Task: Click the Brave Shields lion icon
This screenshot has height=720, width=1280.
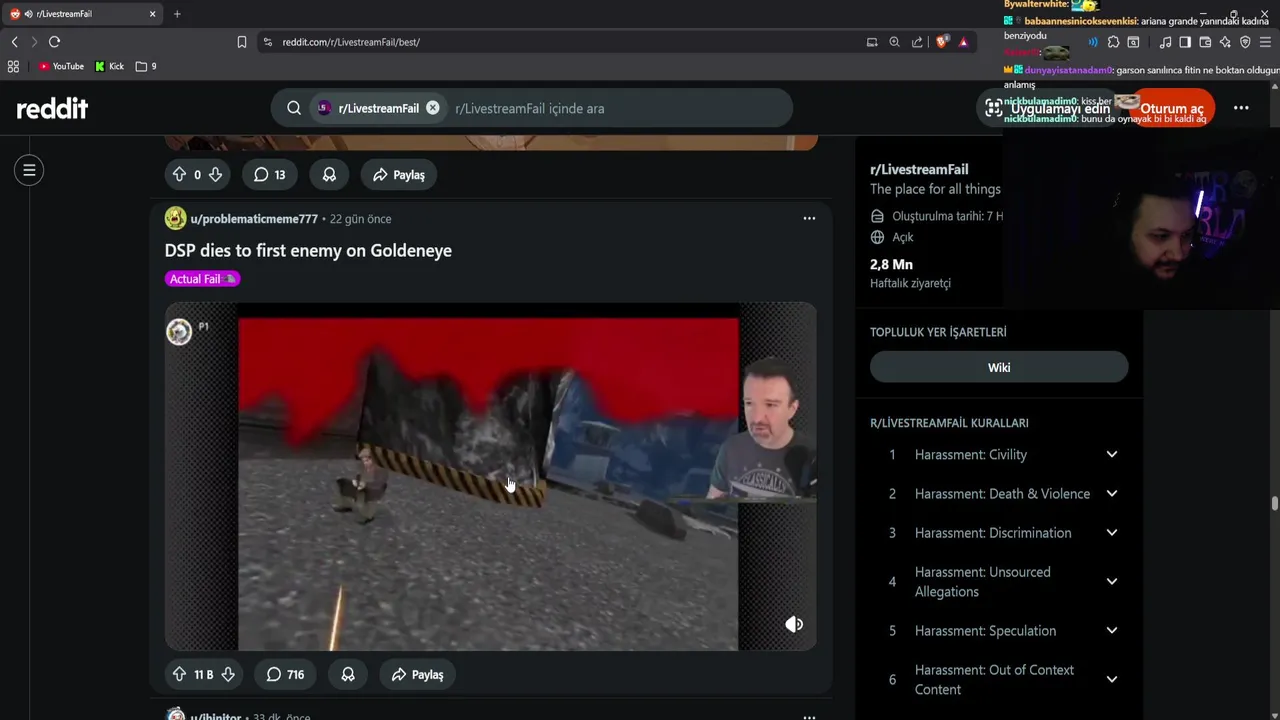Action: tap(941, 42)
